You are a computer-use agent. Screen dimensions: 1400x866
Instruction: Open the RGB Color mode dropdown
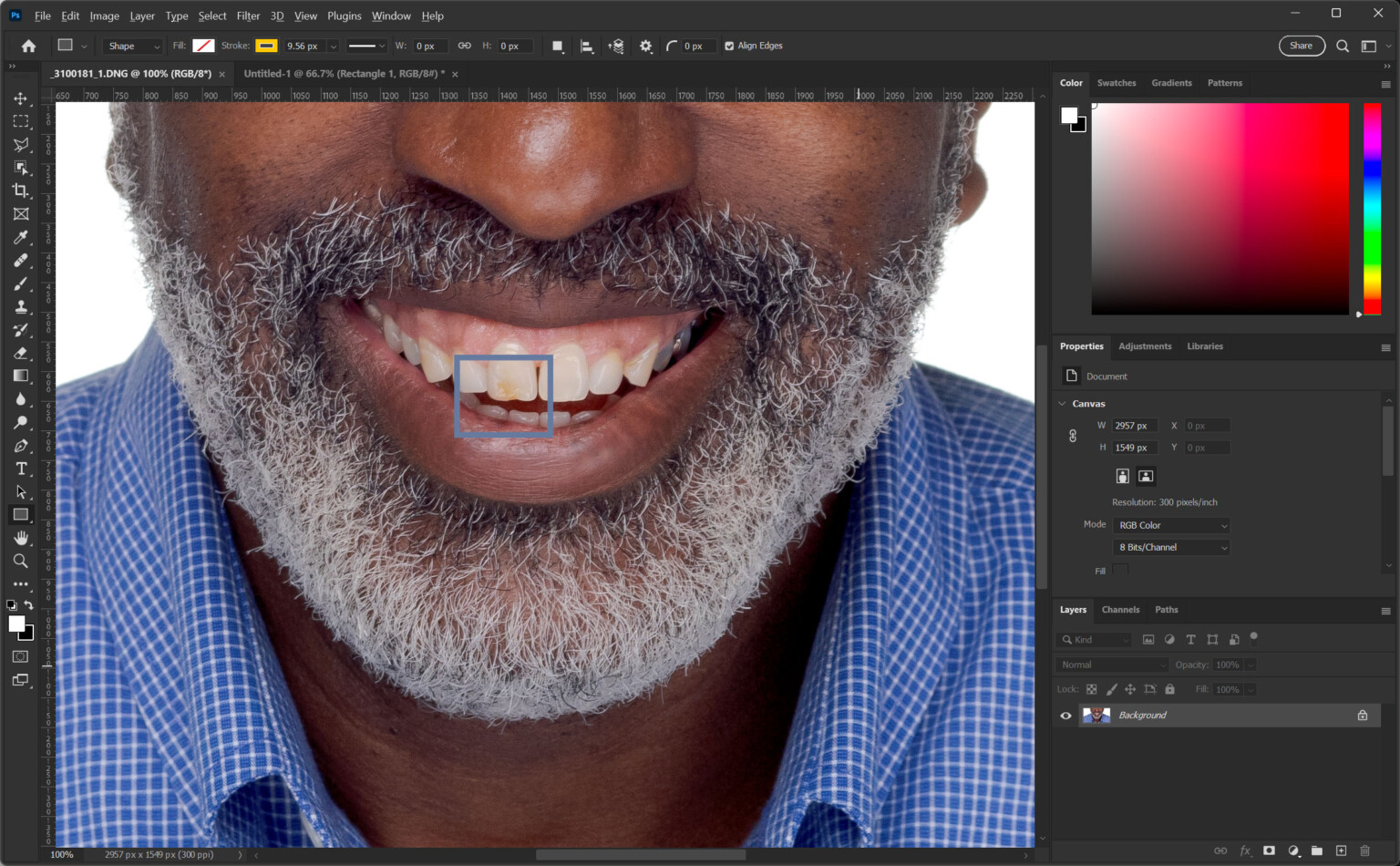1170,525
